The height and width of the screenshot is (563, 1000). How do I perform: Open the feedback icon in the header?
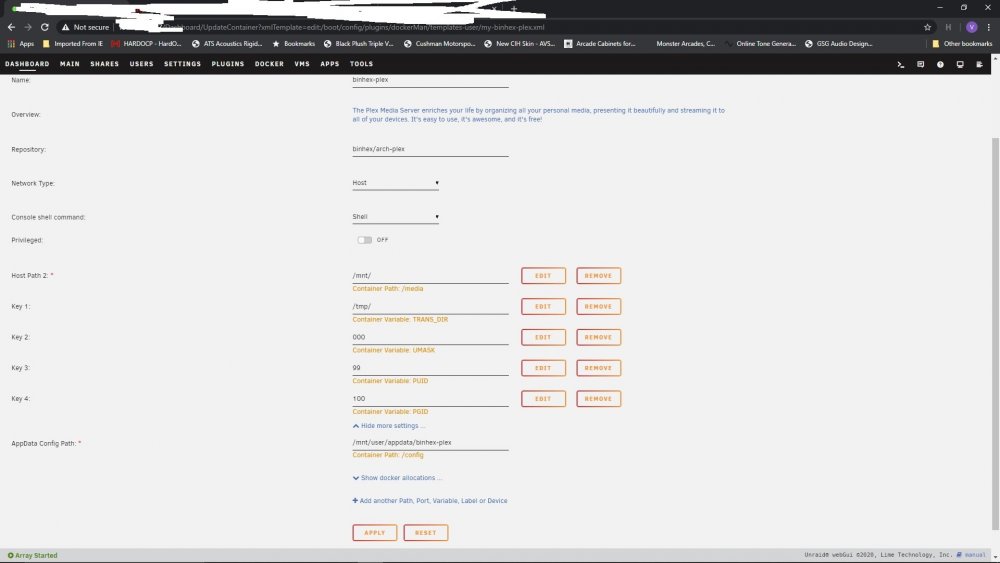[x=920, y=64]
